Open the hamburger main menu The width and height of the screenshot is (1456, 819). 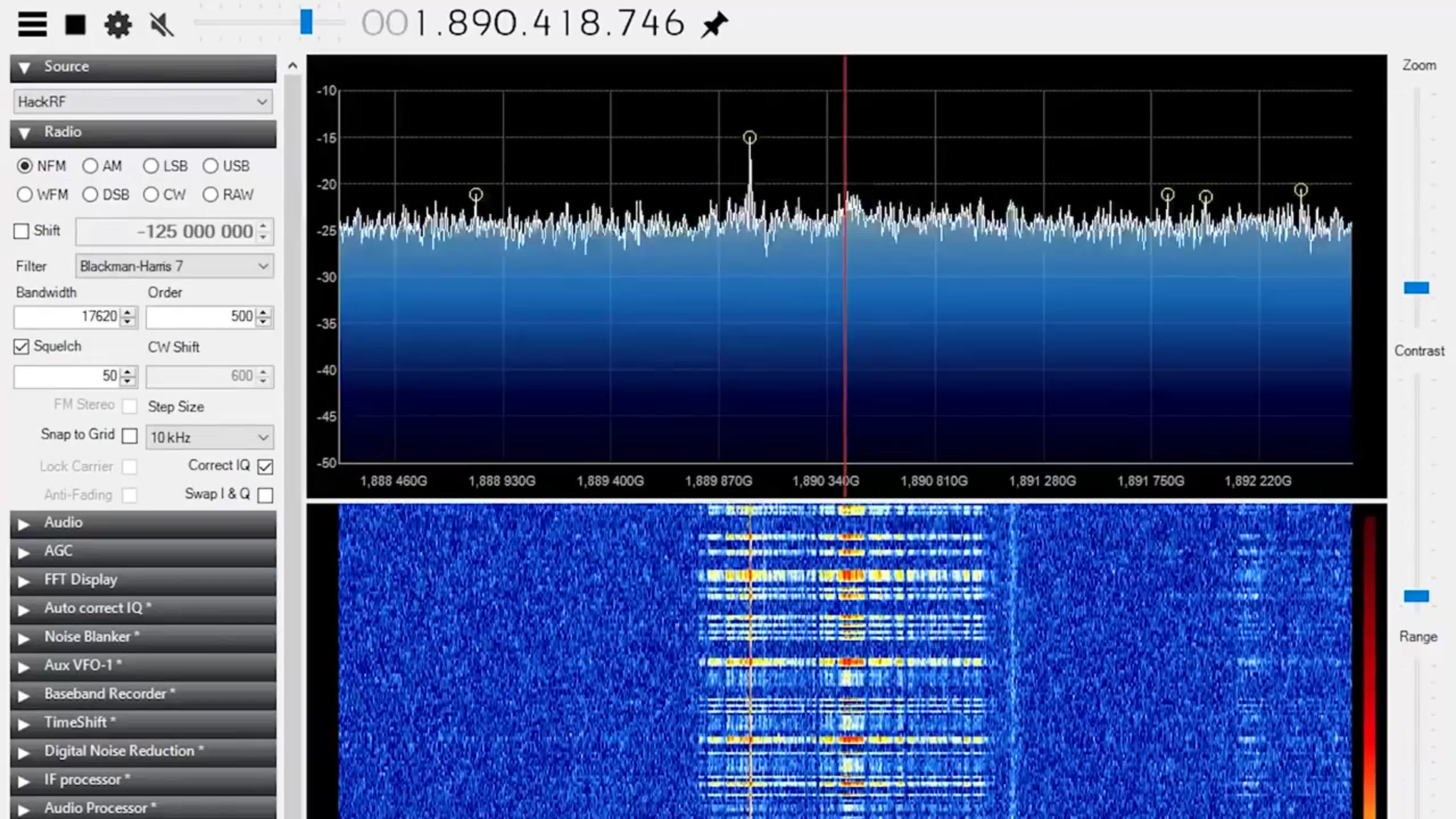32,24
